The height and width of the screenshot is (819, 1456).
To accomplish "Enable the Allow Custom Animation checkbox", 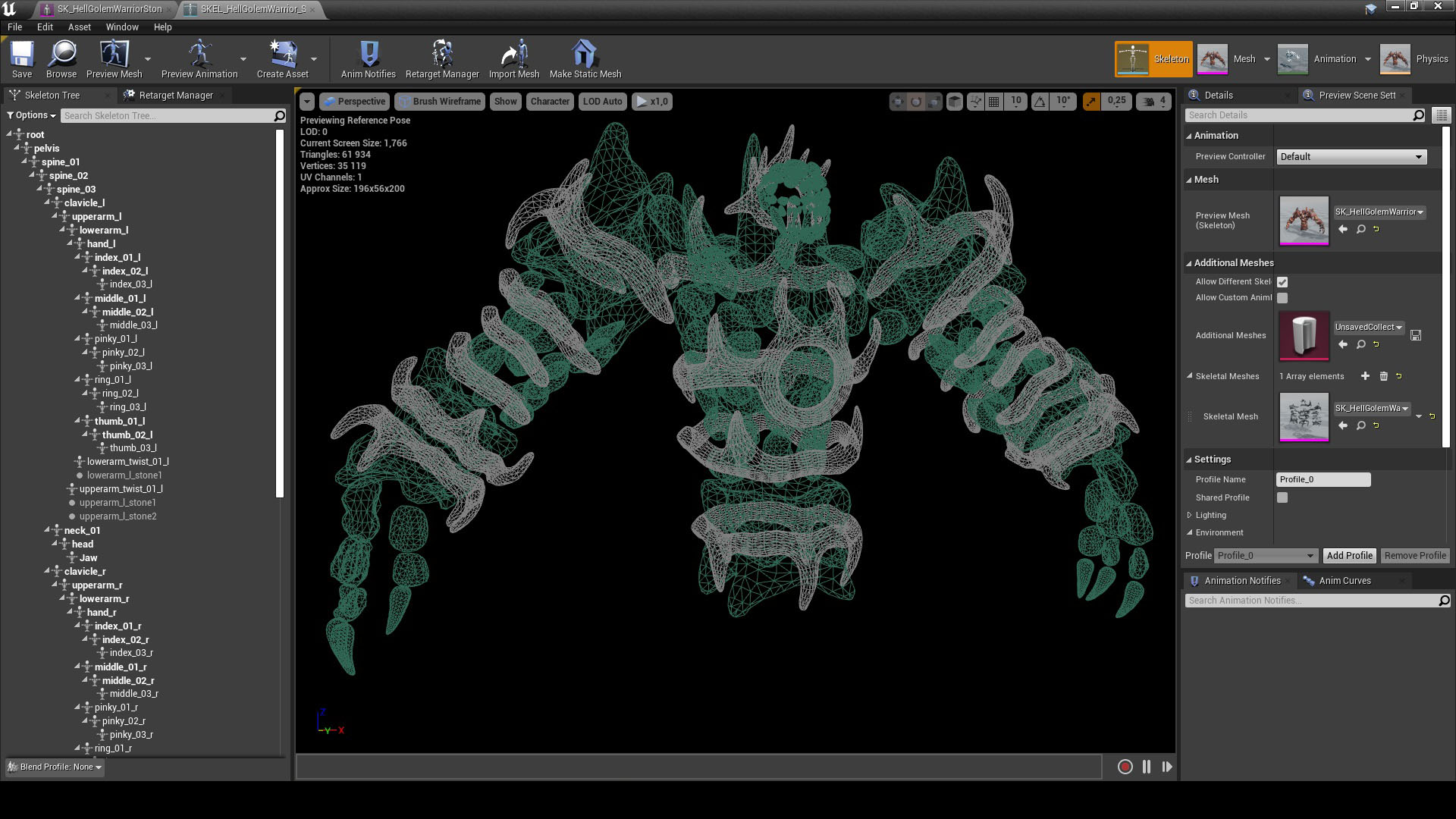I will 1282,297.
